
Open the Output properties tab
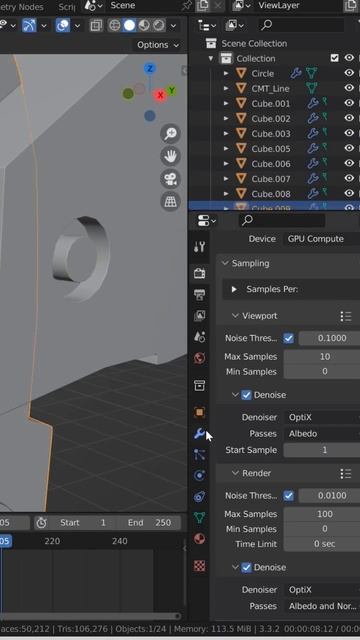[200, 294]
